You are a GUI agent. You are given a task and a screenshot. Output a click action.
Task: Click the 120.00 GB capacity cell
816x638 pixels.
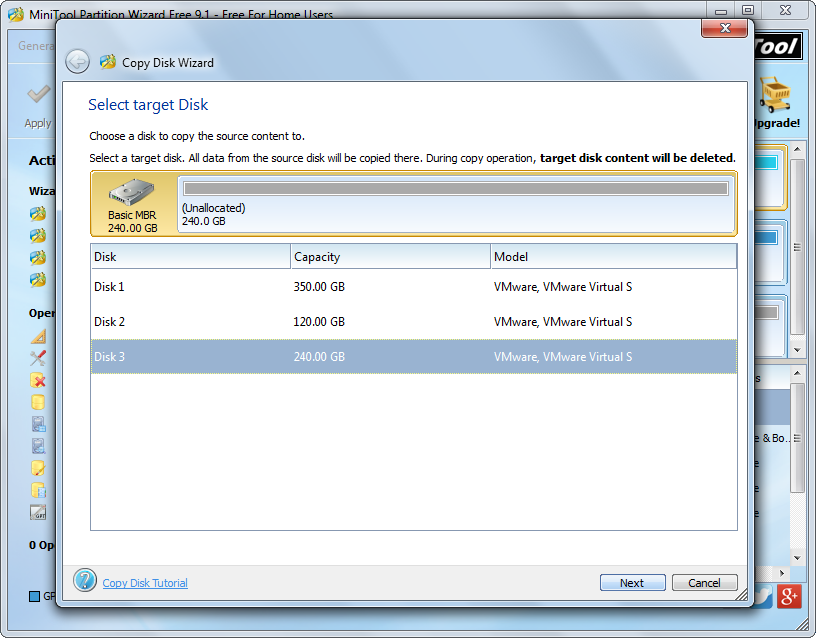(x=319, y=322)
